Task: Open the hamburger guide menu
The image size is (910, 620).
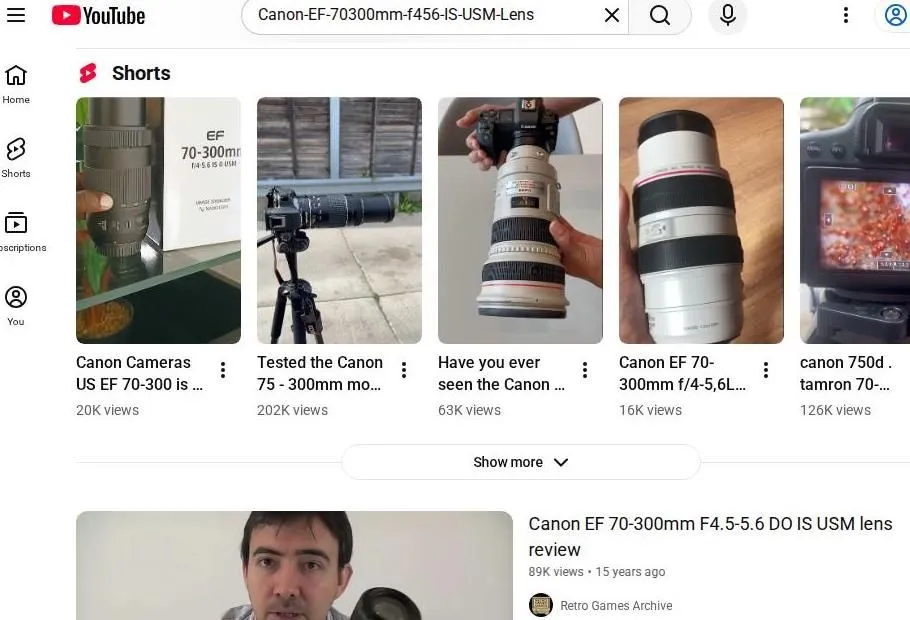Action: tap(16, 15)
